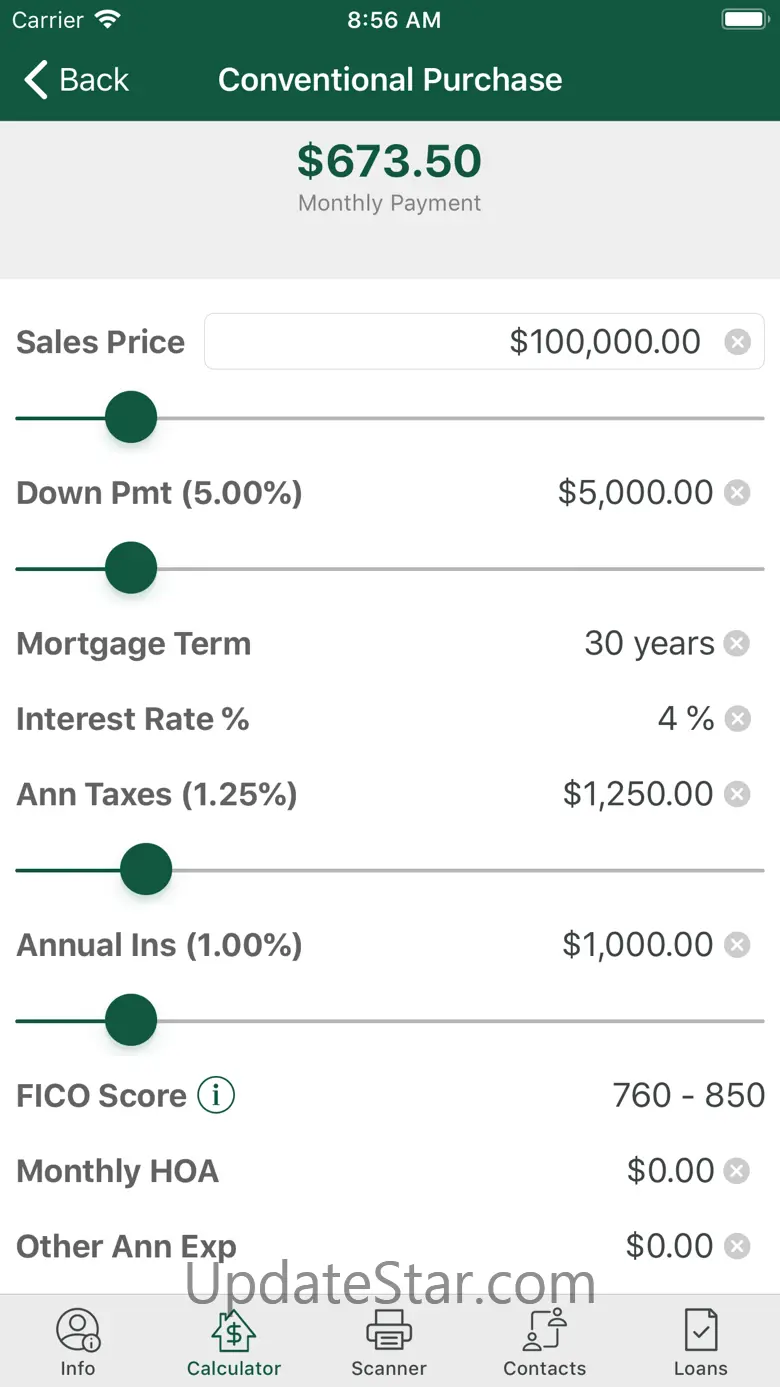The height and width of the screenshot is (1387, 780).
Task: Open the Loans tab
Action: click(x=701, y=1342)
